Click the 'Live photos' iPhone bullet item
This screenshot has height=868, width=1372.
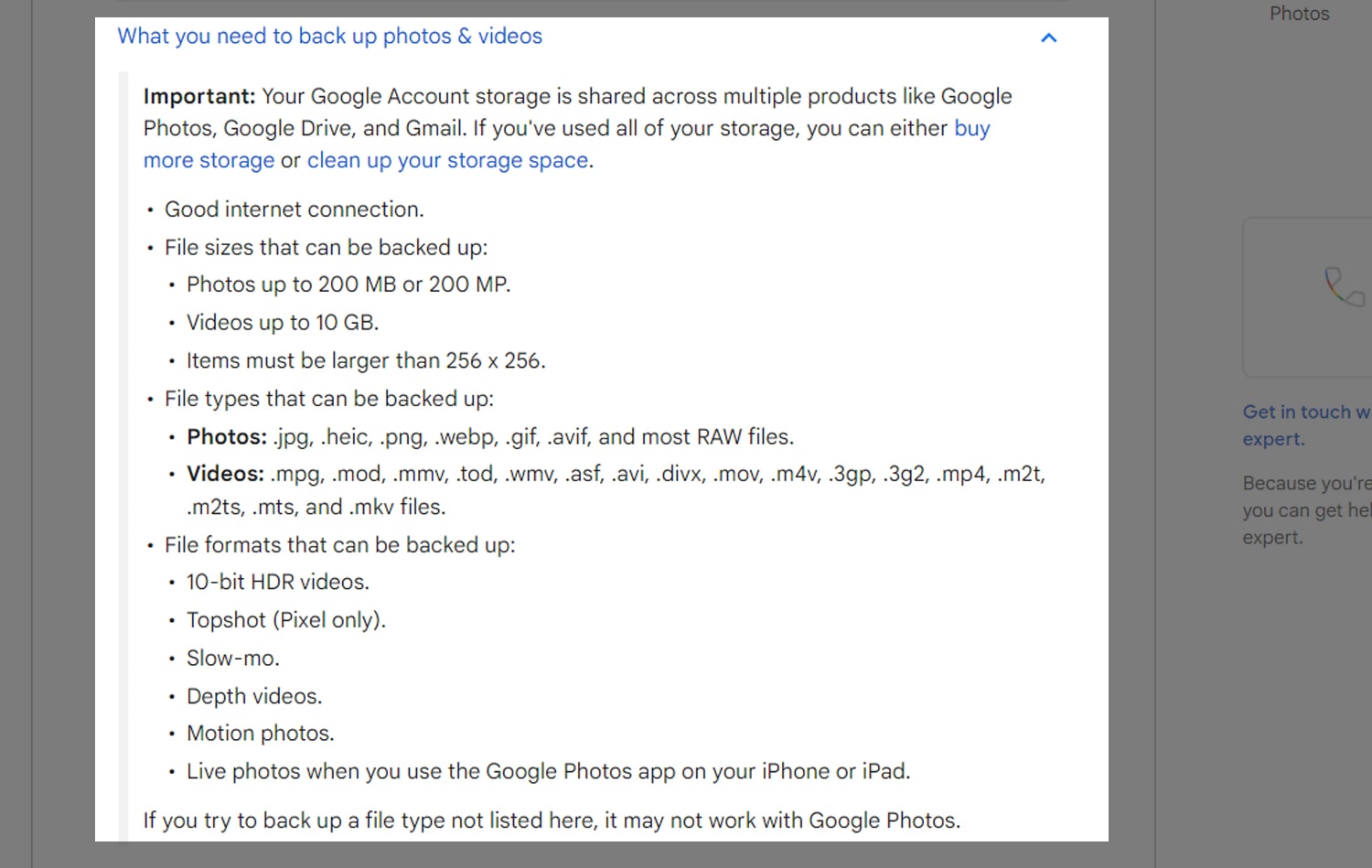click(x=549, y=771)
